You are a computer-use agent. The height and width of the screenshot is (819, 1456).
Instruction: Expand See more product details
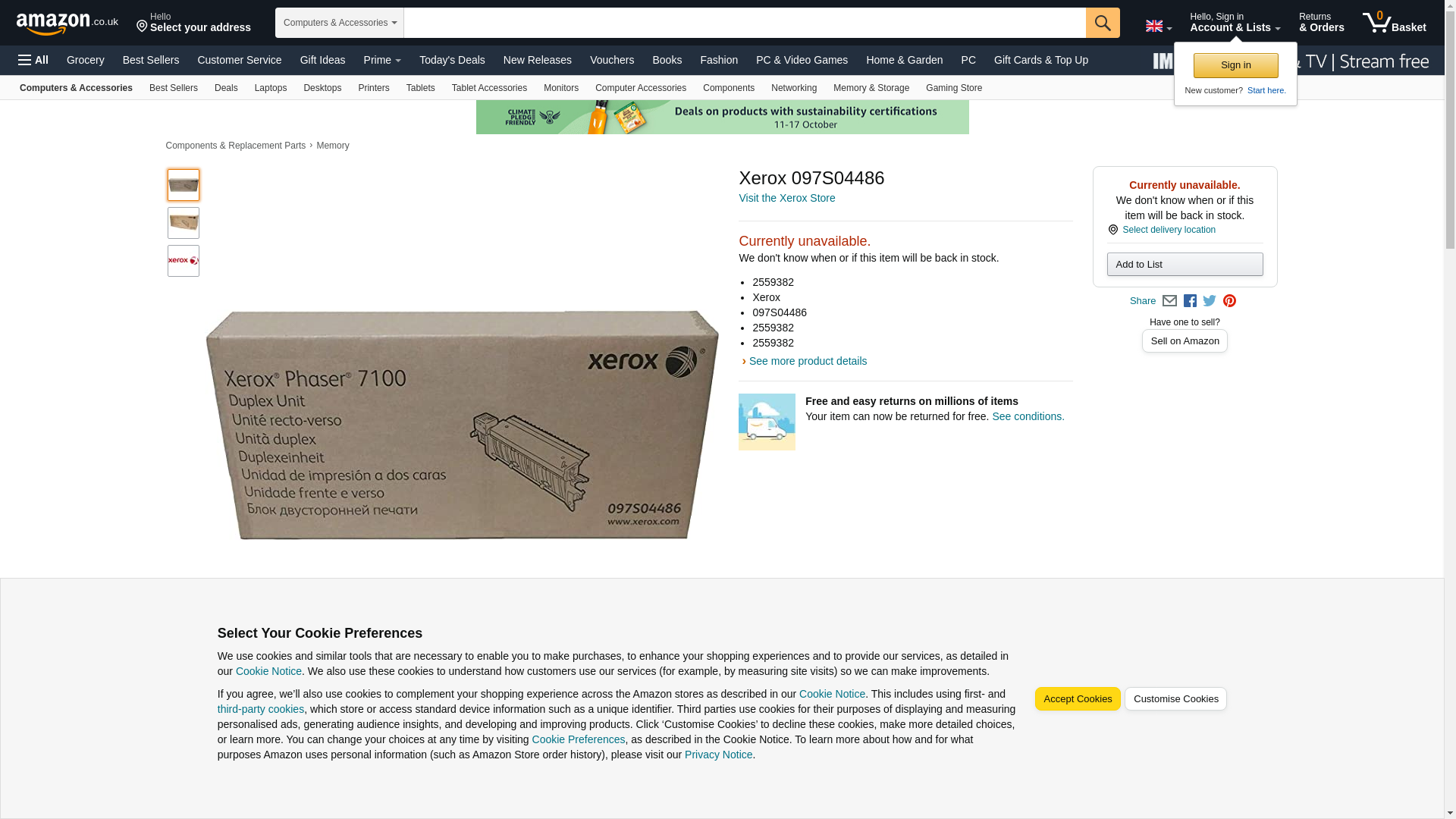coord(807,361)
